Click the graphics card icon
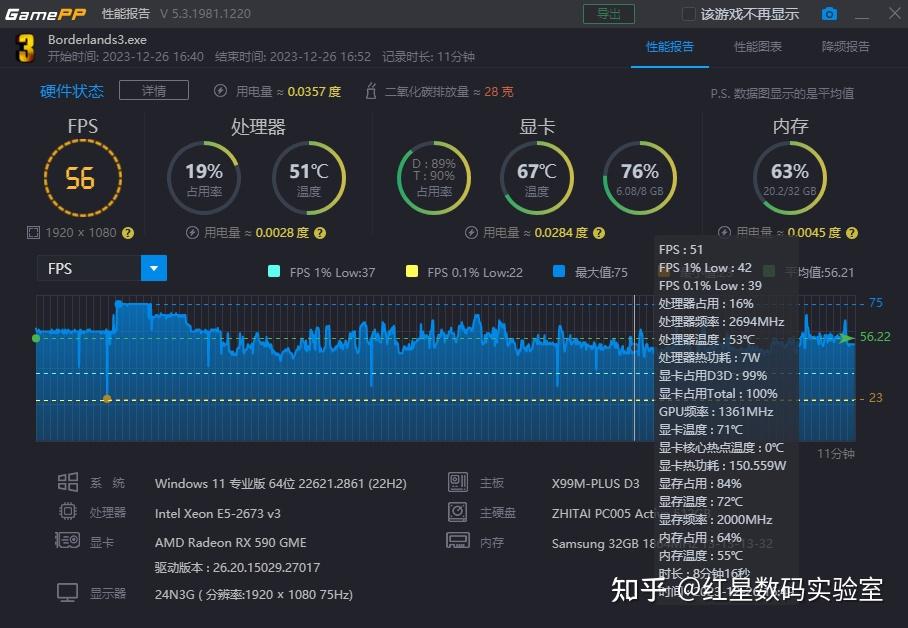 (68, 541)
